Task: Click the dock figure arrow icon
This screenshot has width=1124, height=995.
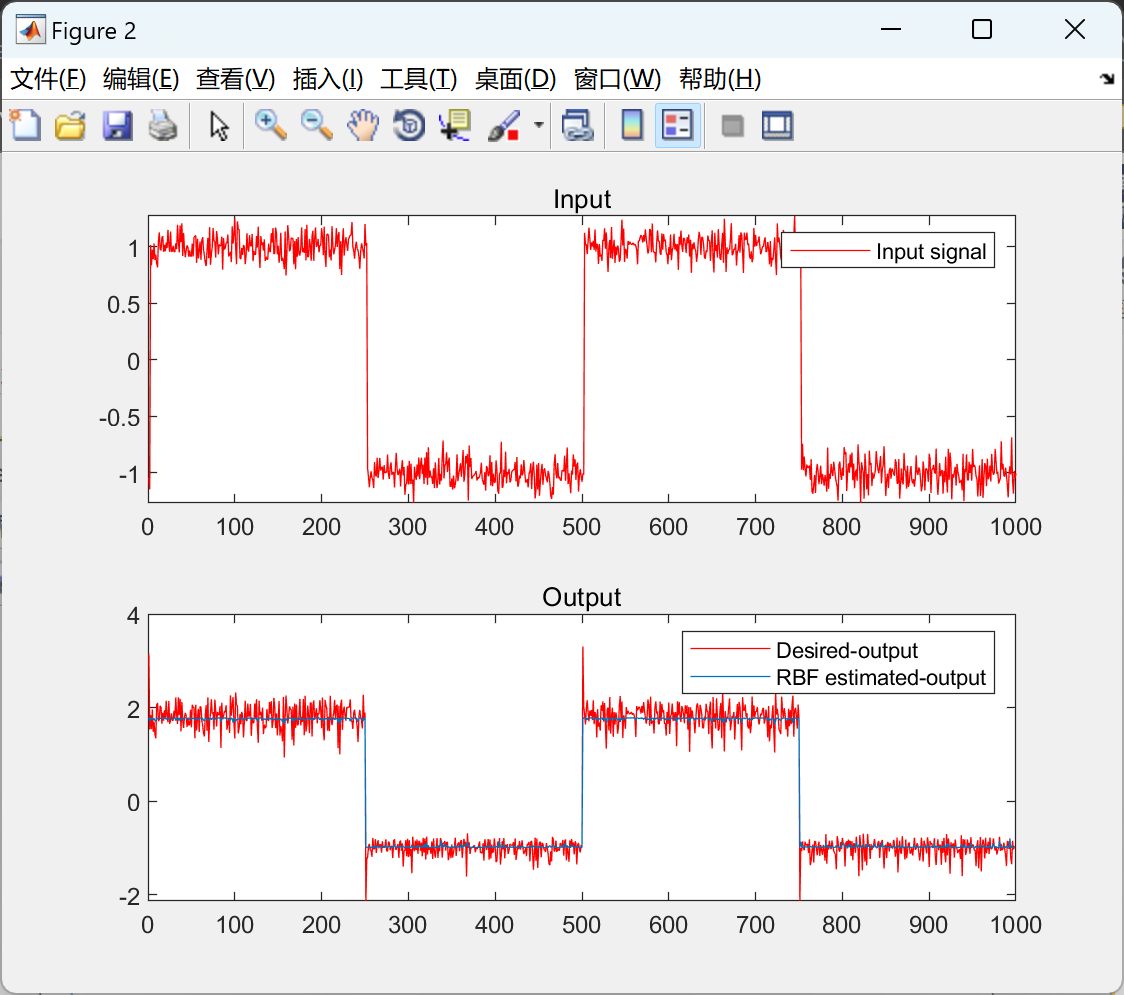Action: point(1108,79)
